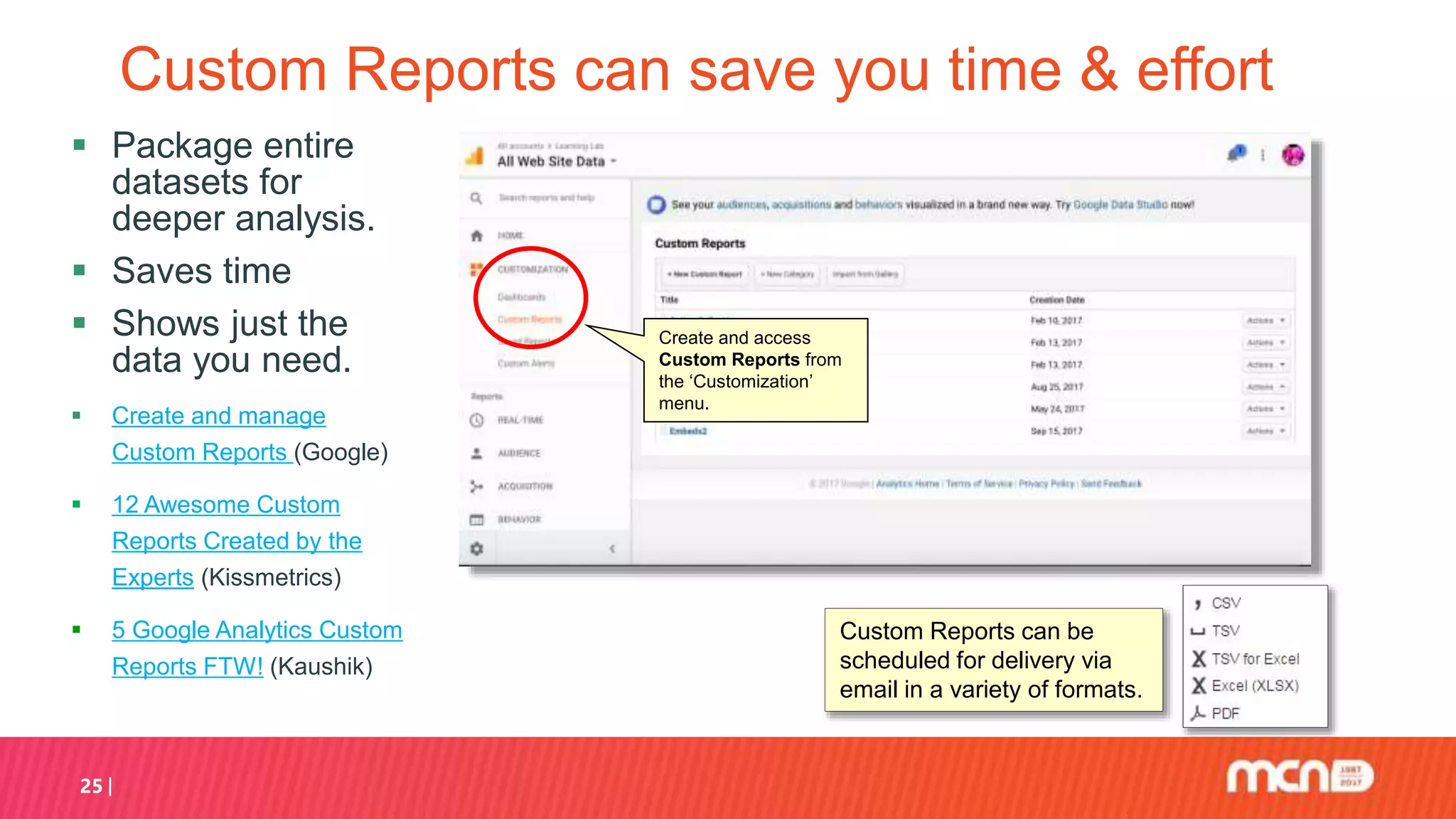Follow the audiences link in banner
Image resolution: width=1456 pixels, height=819 pixels.
tap(742, 205)
